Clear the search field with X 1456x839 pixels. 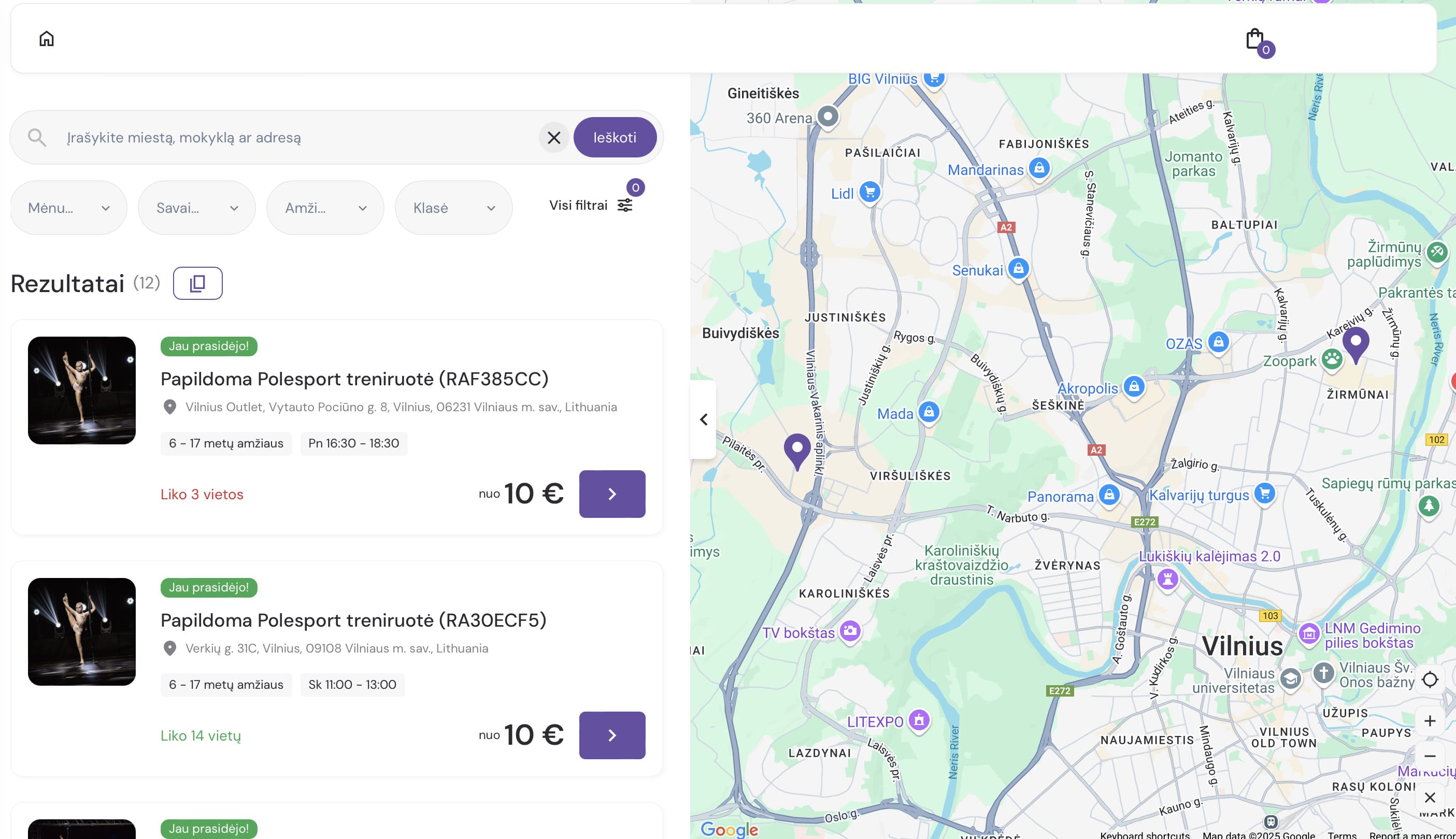click(554, 138)
